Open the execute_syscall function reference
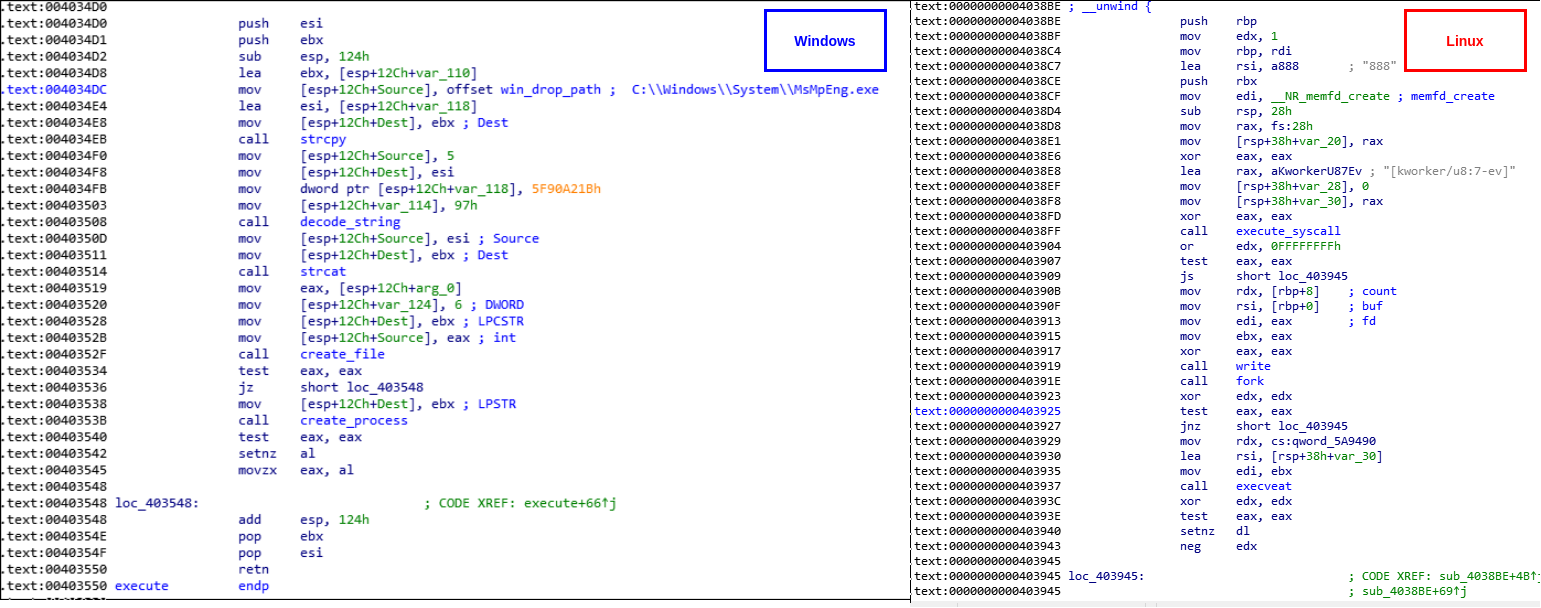Viewport: 1541px width, 608px height. point(1290,231)
